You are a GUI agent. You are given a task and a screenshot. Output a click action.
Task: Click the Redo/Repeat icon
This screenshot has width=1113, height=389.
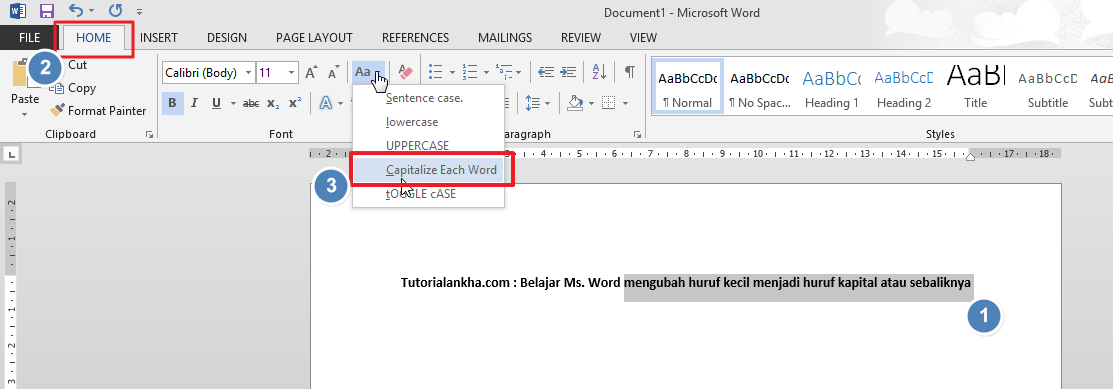point(115,11)
